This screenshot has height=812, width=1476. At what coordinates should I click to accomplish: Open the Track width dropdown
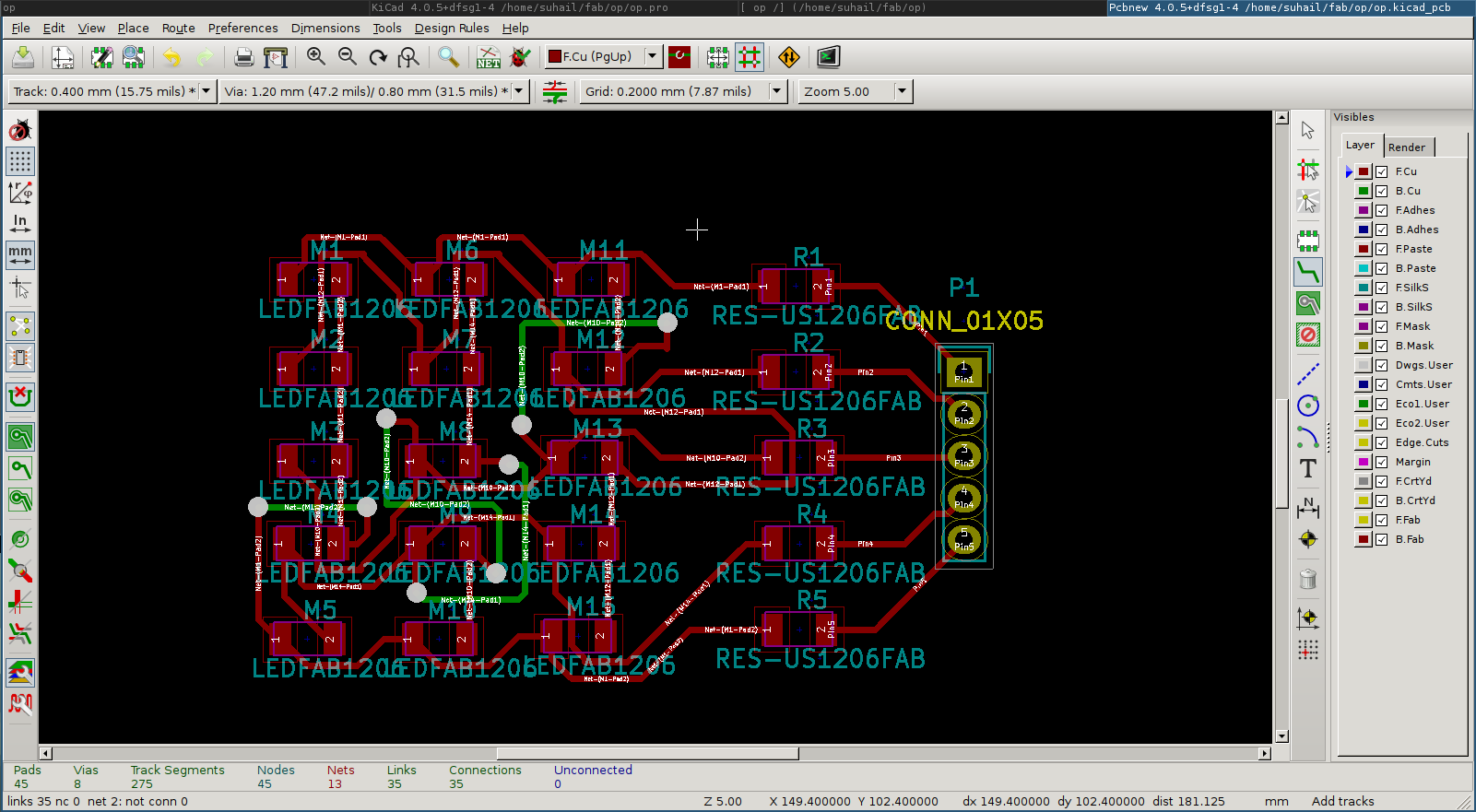pyautogui.click(x=206, y=91)
